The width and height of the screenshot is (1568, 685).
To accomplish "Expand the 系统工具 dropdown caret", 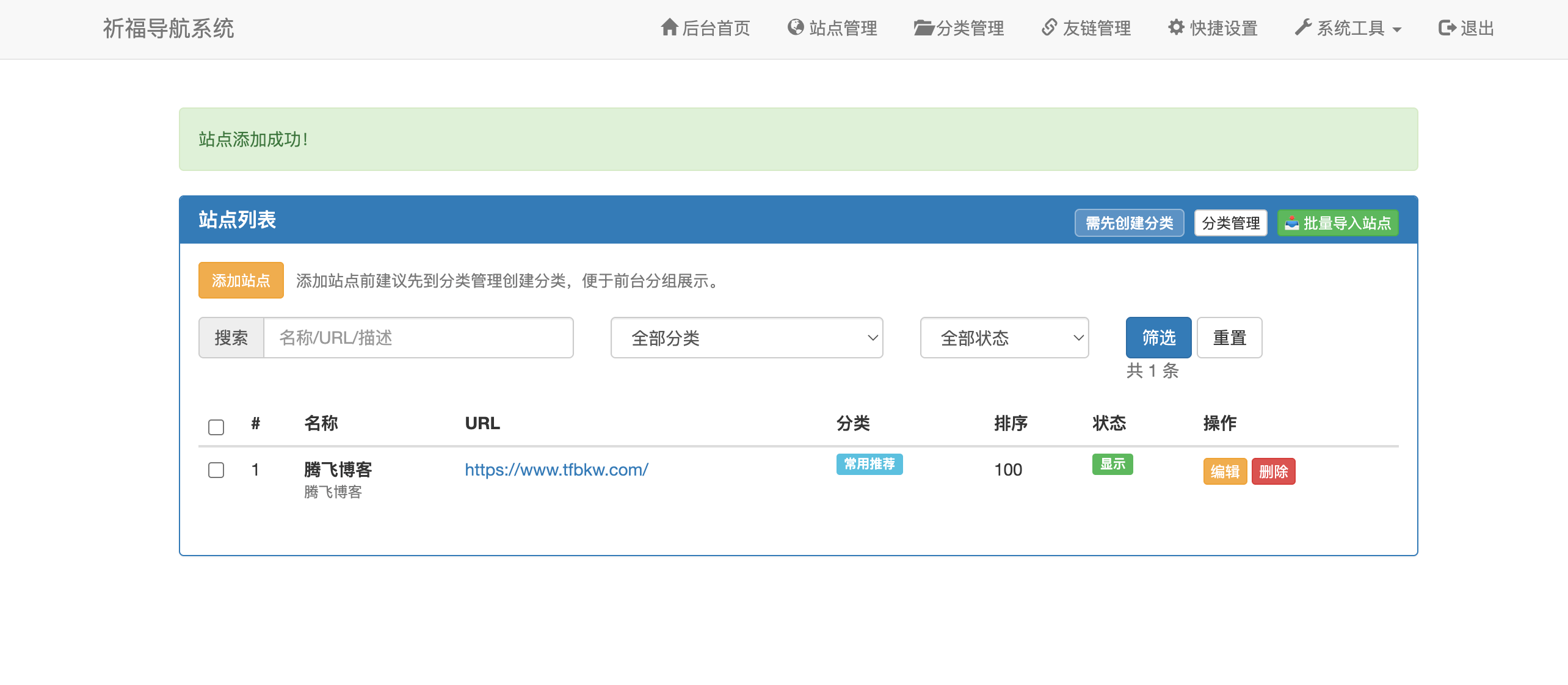I will 1397,29.
